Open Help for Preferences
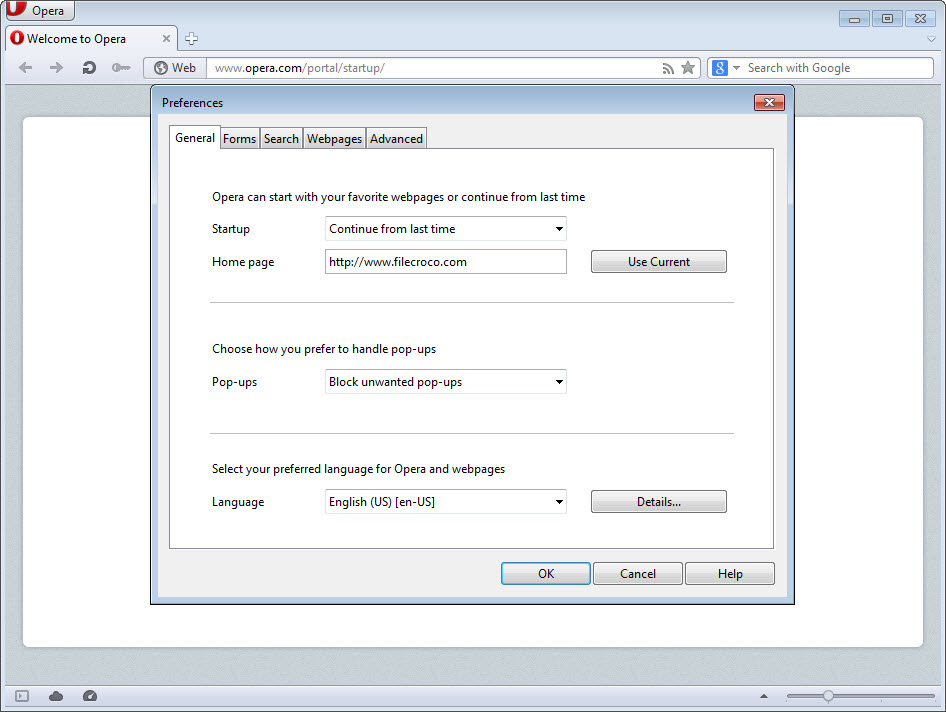Viewport: 946px width, 712px height. click(730, 574)
